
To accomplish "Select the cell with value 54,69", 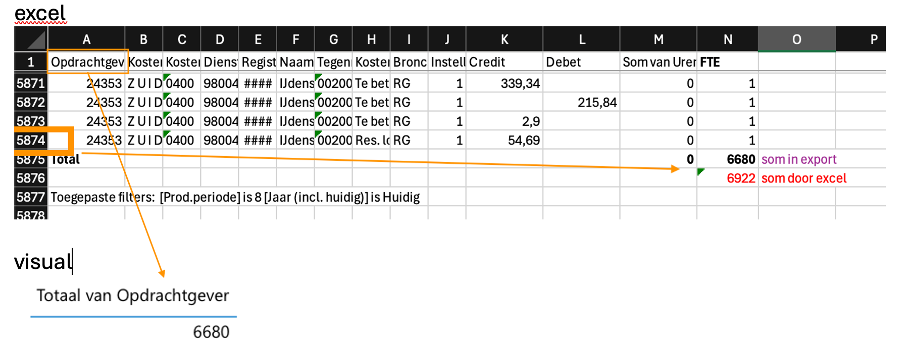I will pyautogui.click(x=504, y=140).
